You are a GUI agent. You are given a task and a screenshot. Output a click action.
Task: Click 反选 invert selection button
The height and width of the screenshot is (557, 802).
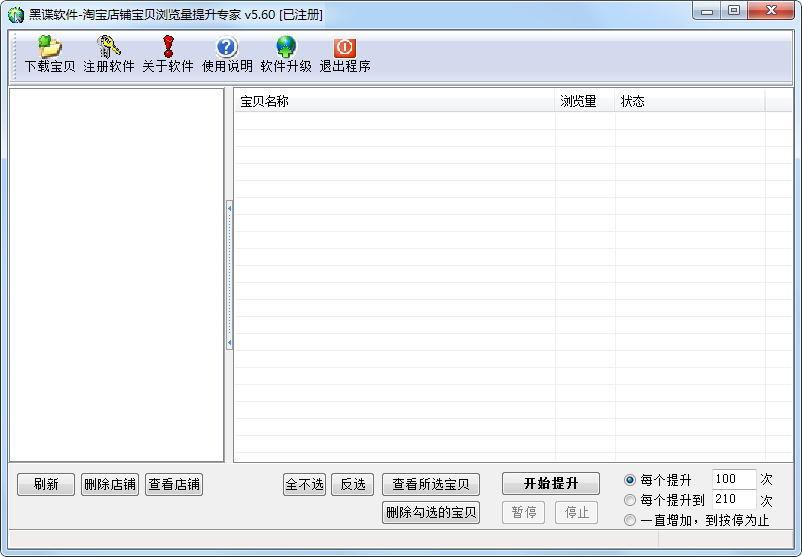pyautogui.click(x=353, y=485)
